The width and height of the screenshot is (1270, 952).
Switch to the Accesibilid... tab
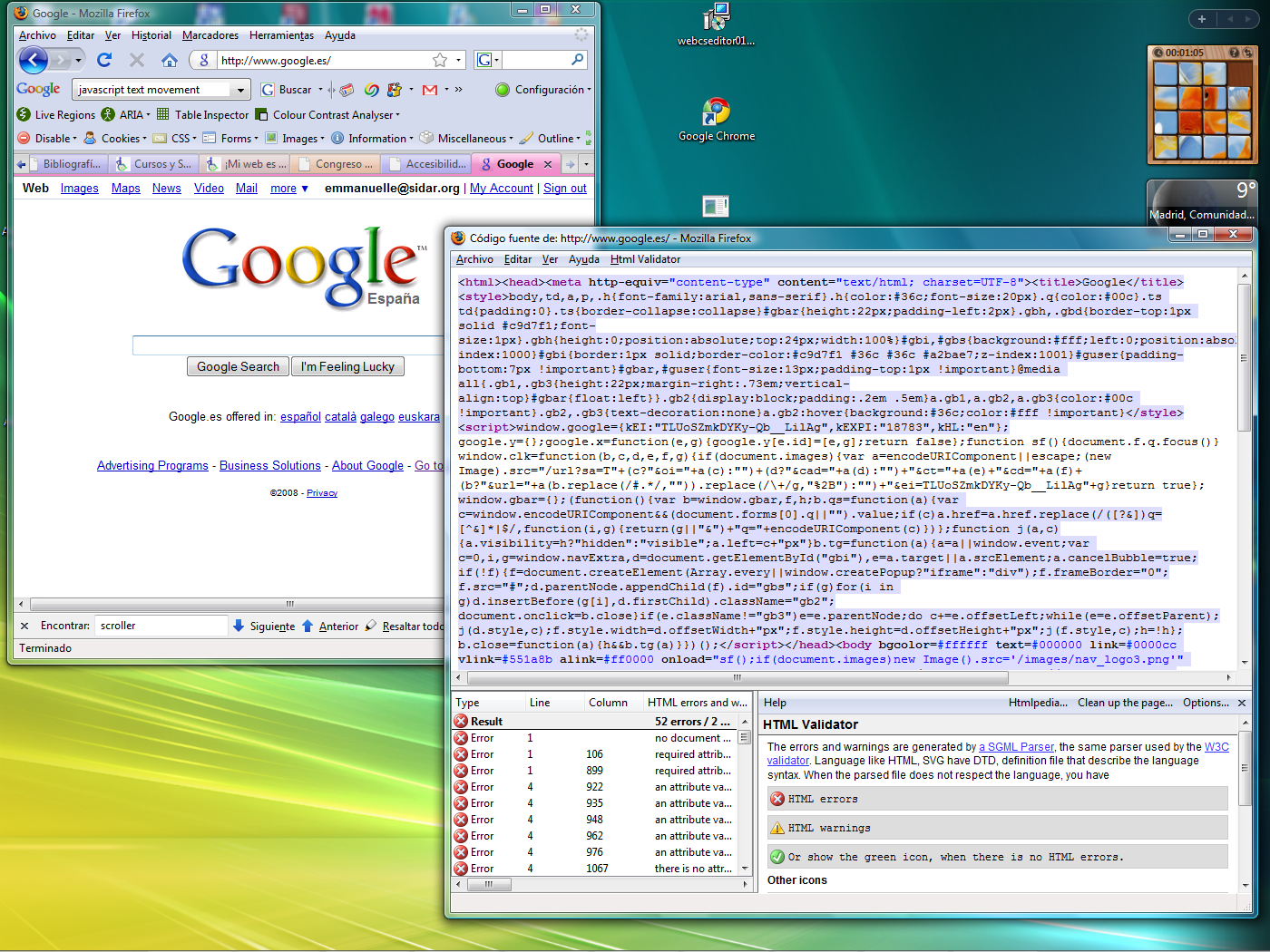[427, 164]
